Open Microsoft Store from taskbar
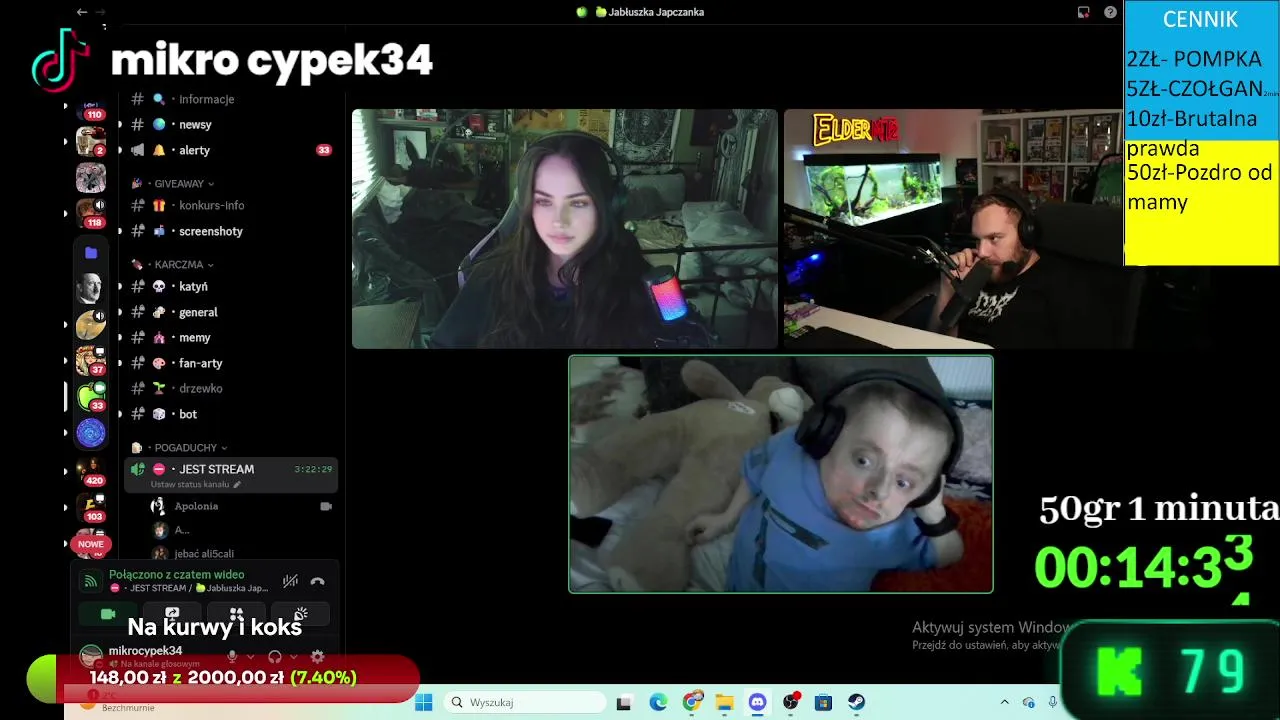Viewport: 1280px width, 720px height. tap(824, 702)
